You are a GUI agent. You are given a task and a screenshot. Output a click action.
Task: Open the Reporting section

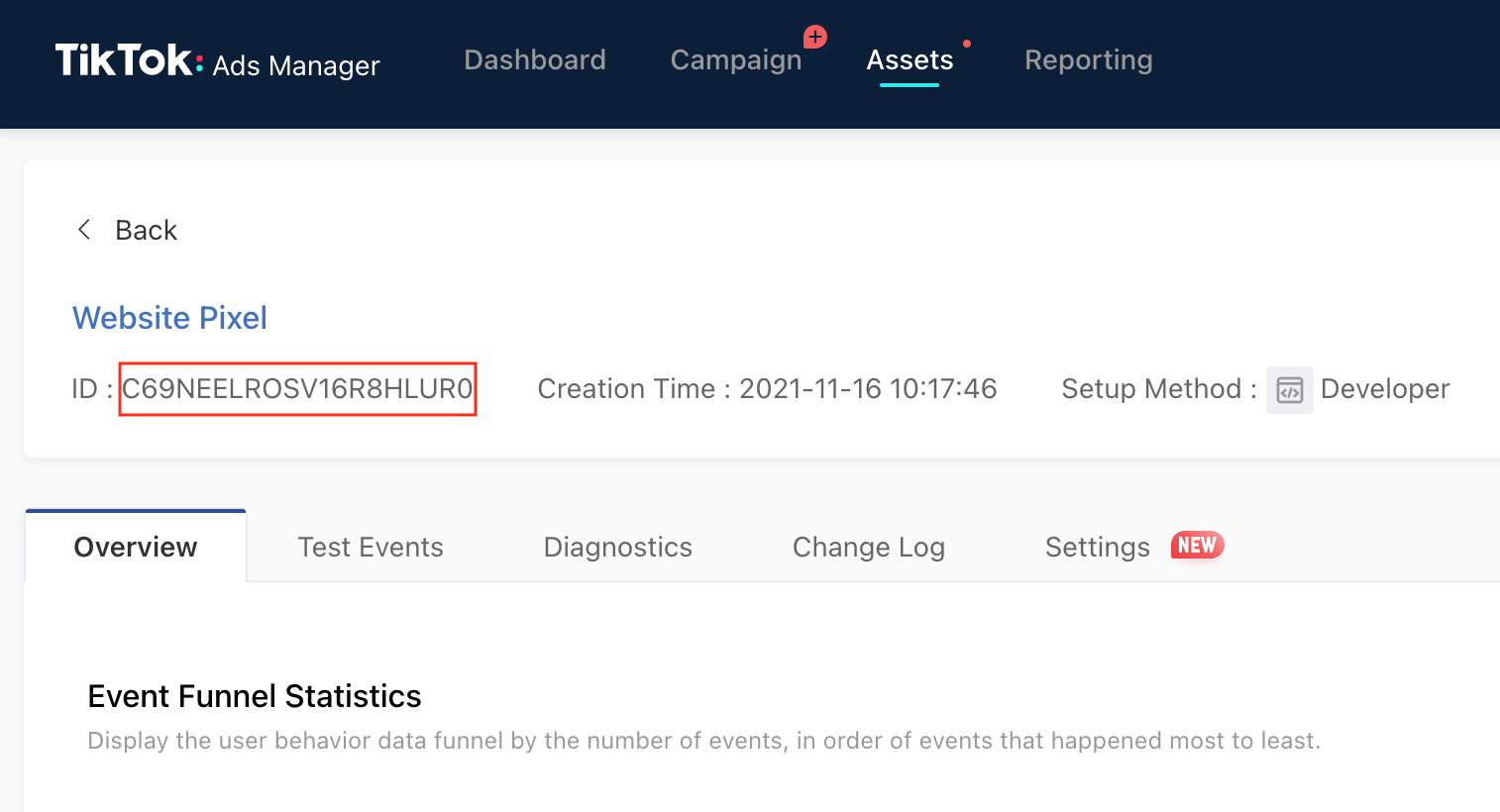point(1088,60)
